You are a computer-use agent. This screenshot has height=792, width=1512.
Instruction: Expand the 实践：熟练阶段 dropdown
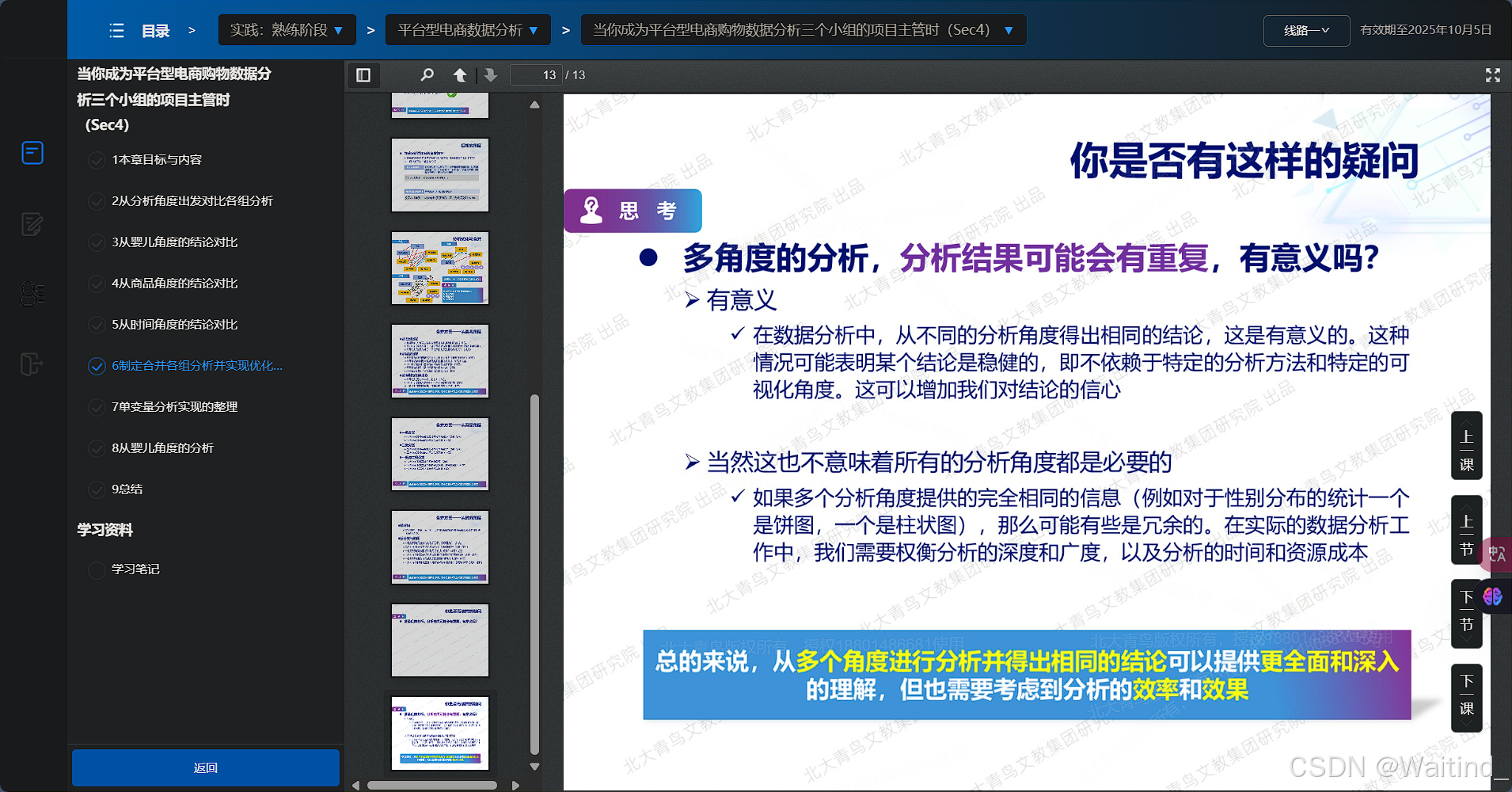tap(287, 30)
